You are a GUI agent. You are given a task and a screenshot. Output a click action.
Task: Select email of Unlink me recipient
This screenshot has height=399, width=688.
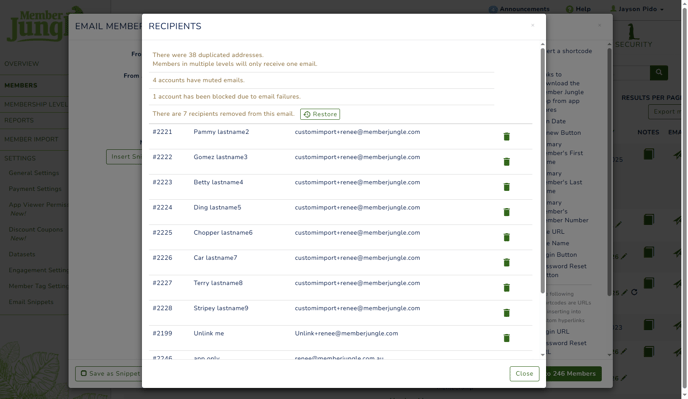coord(346,333)
